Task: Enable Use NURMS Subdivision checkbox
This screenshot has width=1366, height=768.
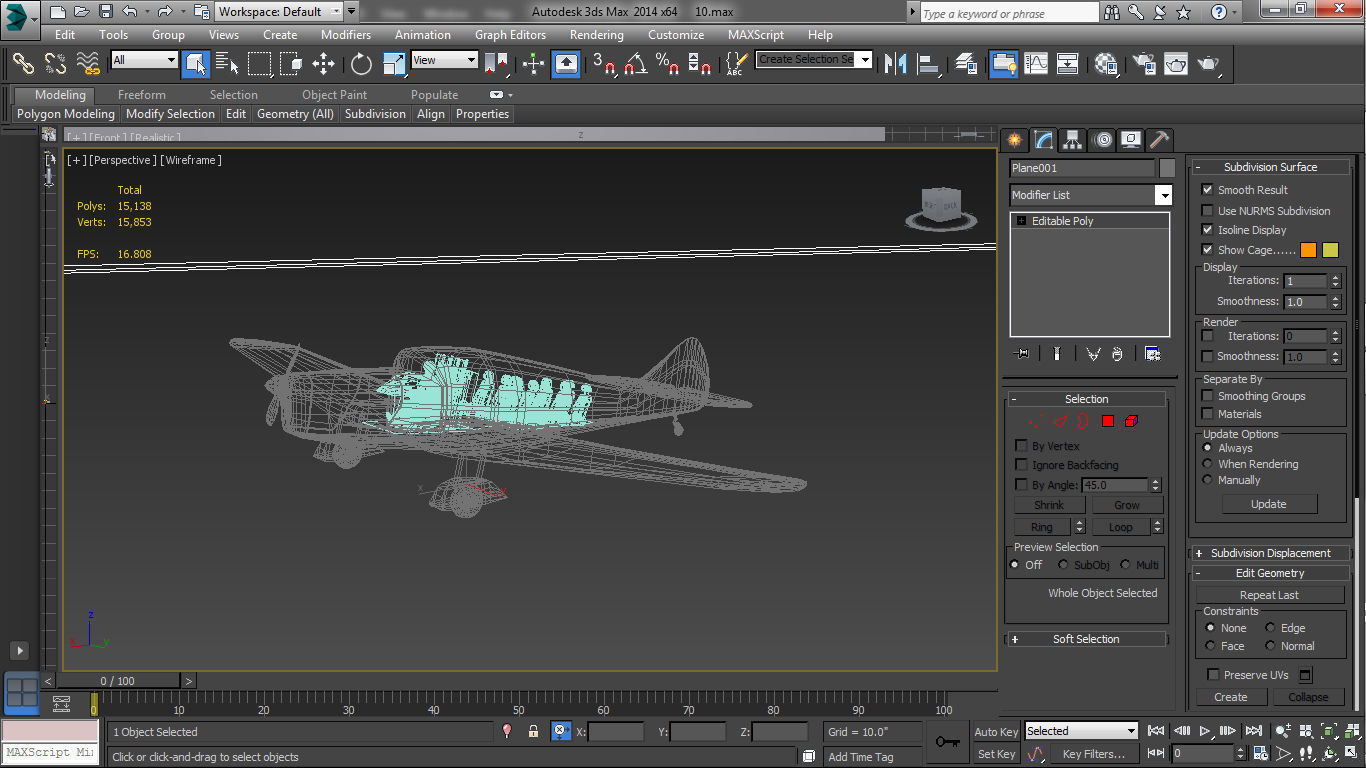Action: [1208, 211]
